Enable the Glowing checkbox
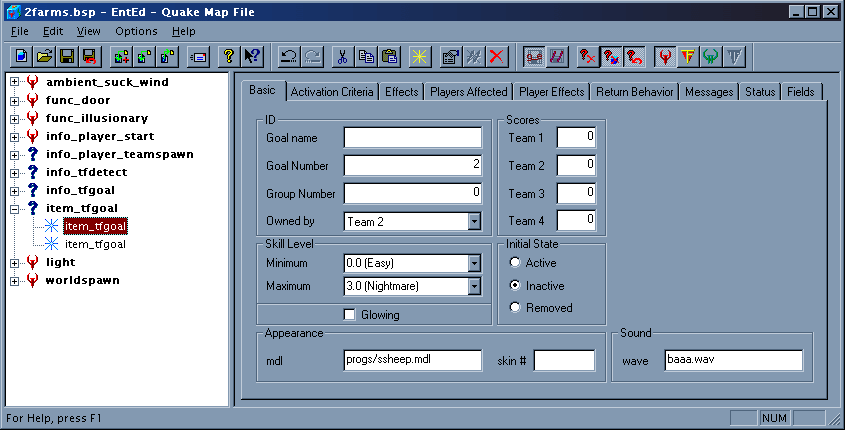The width and height of the screenshot is (845, 430). (x=350, y=315)
